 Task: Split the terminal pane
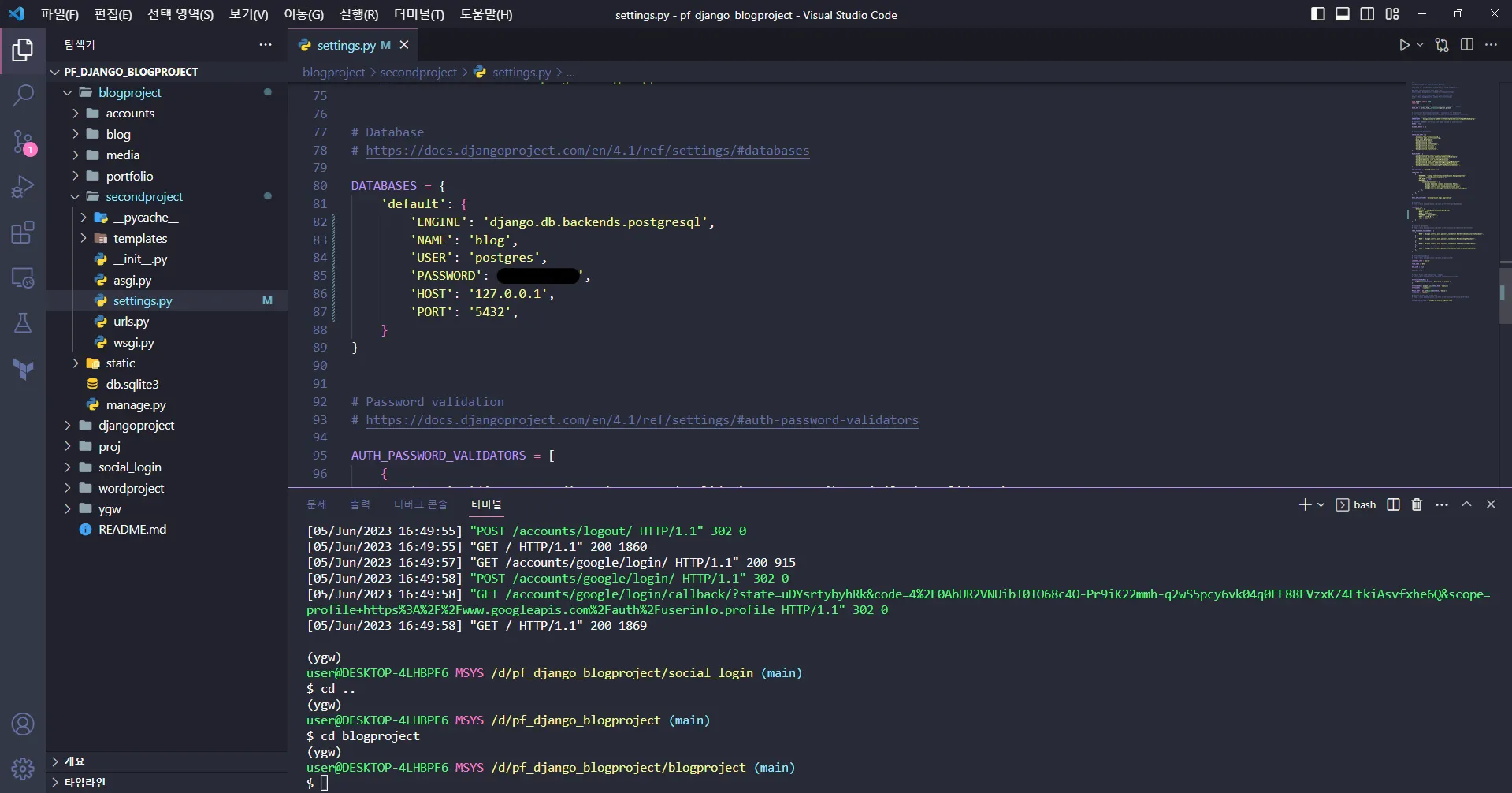(x=1393, y=504)
